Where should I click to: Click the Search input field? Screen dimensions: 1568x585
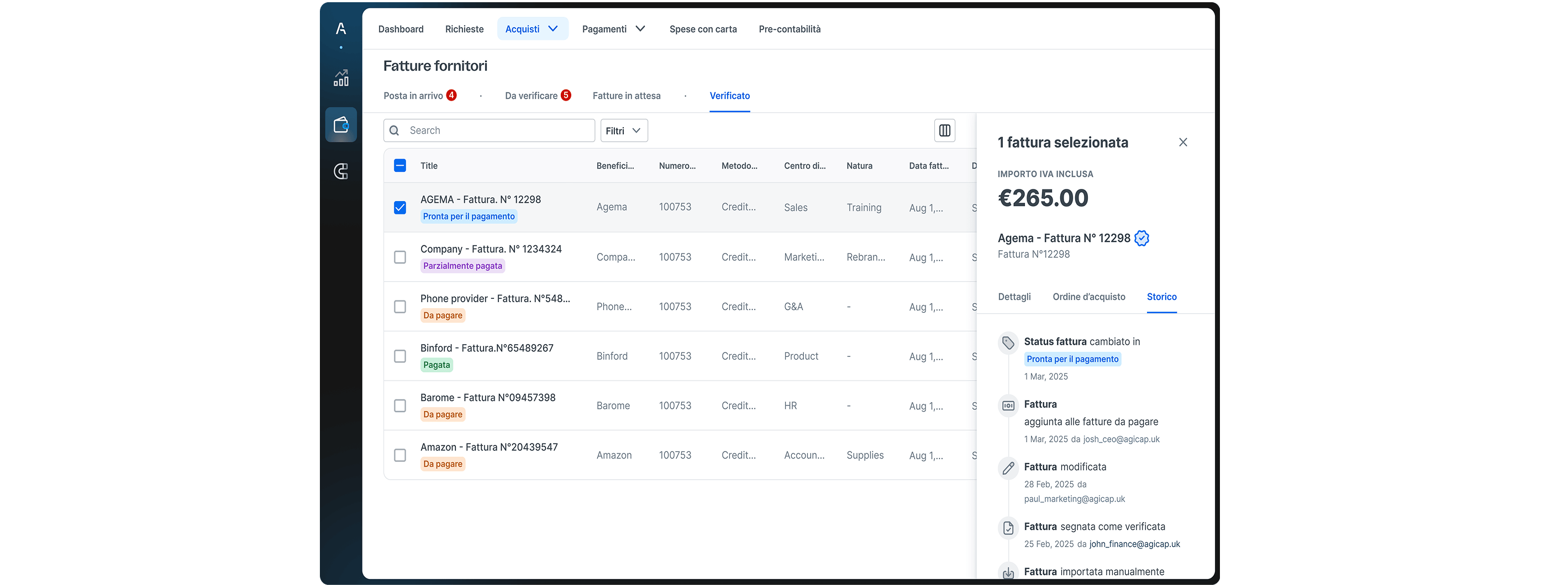[490, 130]
